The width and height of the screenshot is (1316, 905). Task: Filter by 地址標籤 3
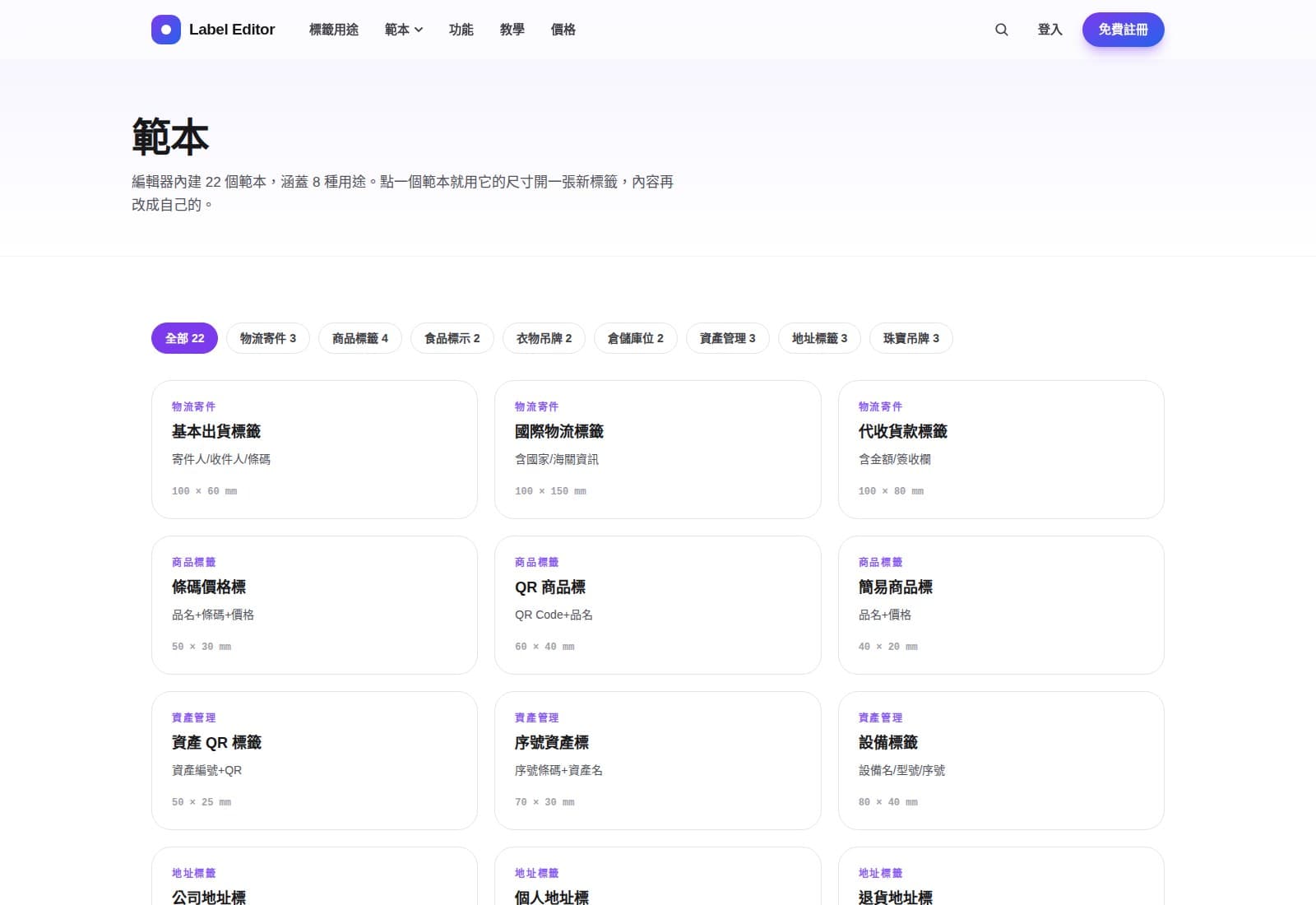820,338
